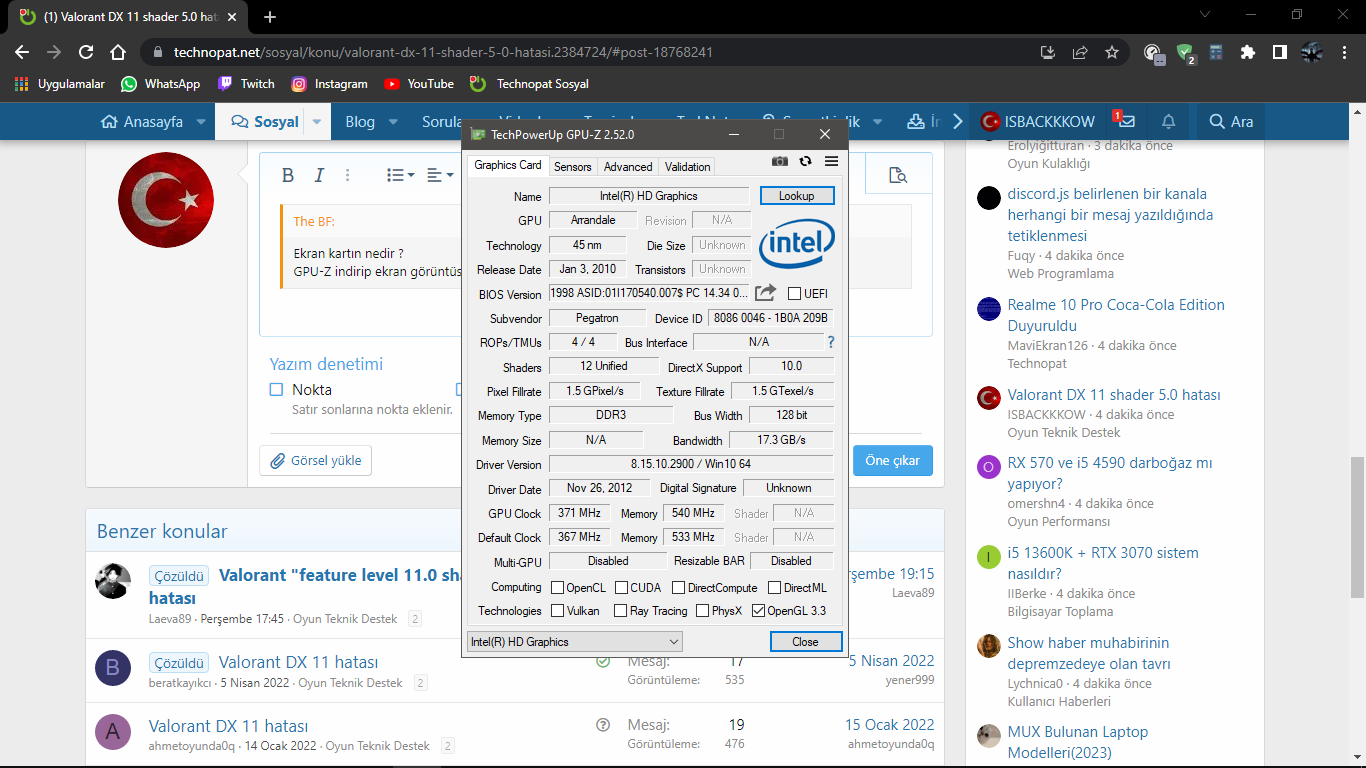Image resolution: width=1366 pixels, height=768 pixels.
Task: Toggle the UEFI checkbox in GPU-Z
Action: pyautogui.click(x=794, y=293)
